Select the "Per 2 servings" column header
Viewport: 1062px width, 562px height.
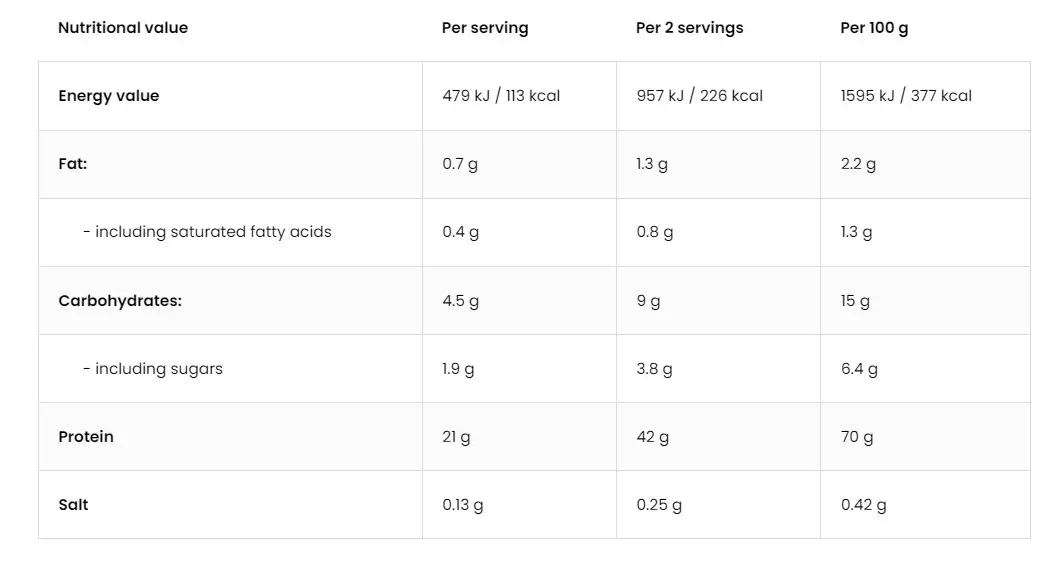click(690, 28)
